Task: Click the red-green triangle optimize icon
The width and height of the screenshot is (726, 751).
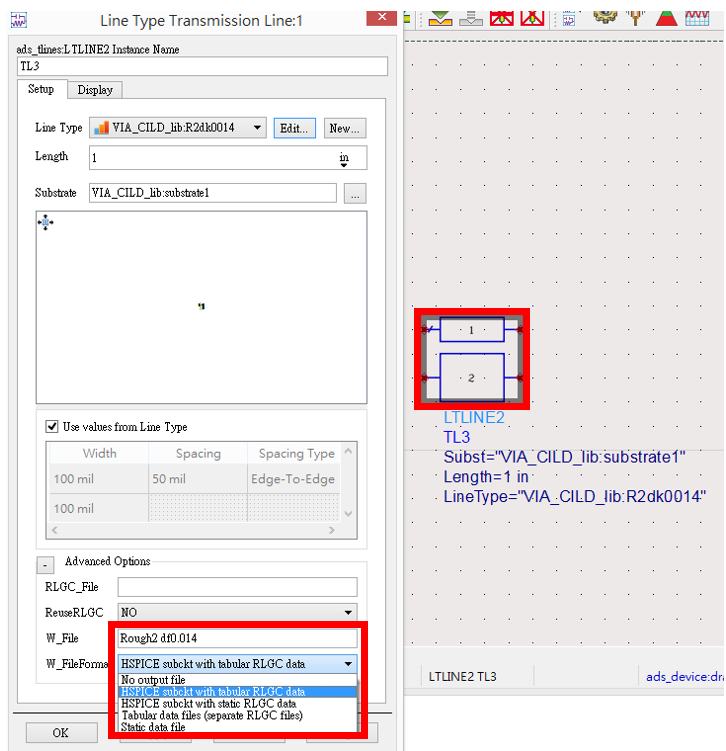Action: (666, 18)
